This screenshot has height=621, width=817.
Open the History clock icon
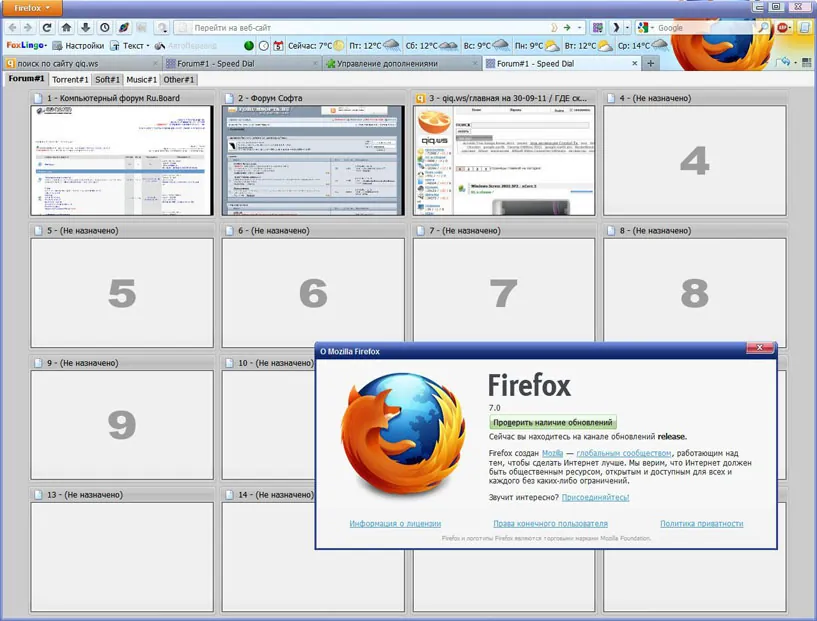(105, 28)
